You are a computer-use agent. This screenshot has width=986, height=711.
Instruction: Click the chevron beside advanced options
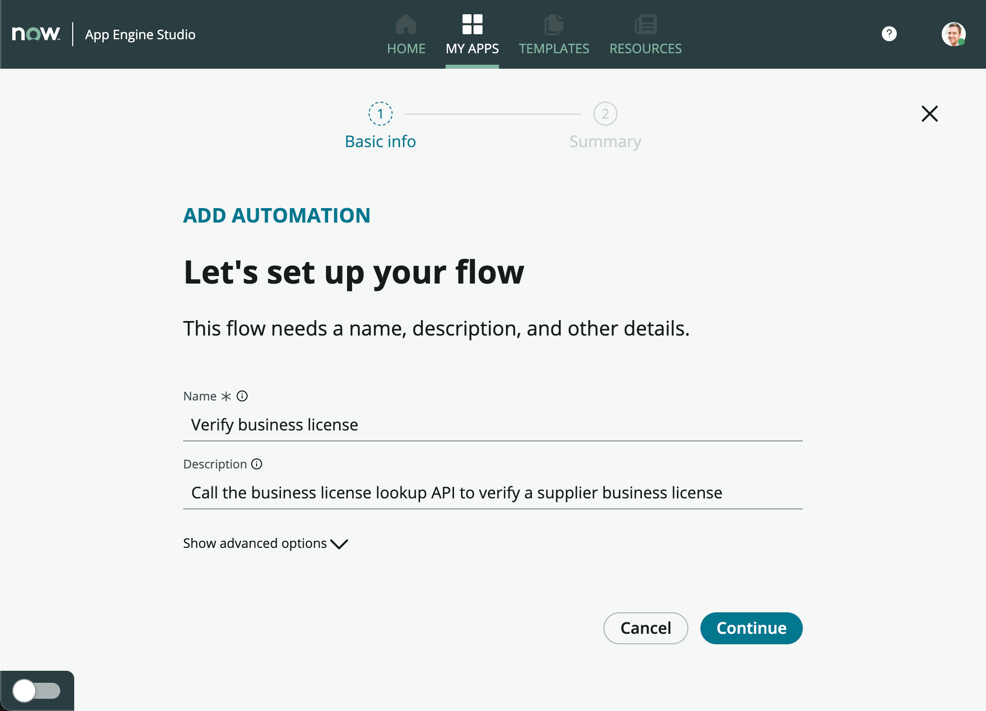click(340, 544)
